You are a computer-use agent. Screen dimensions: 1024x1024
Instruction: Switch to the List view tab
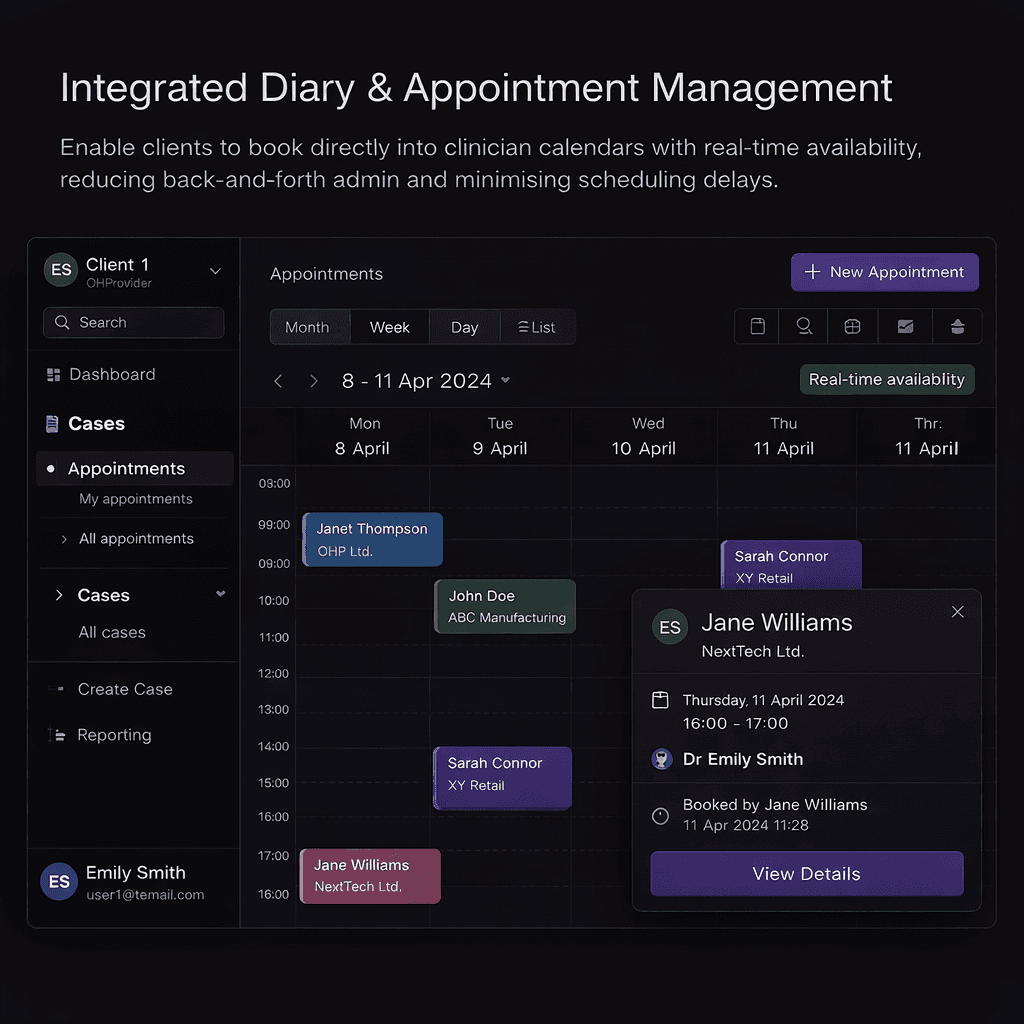pyautogui.click(x=537, y=327)
